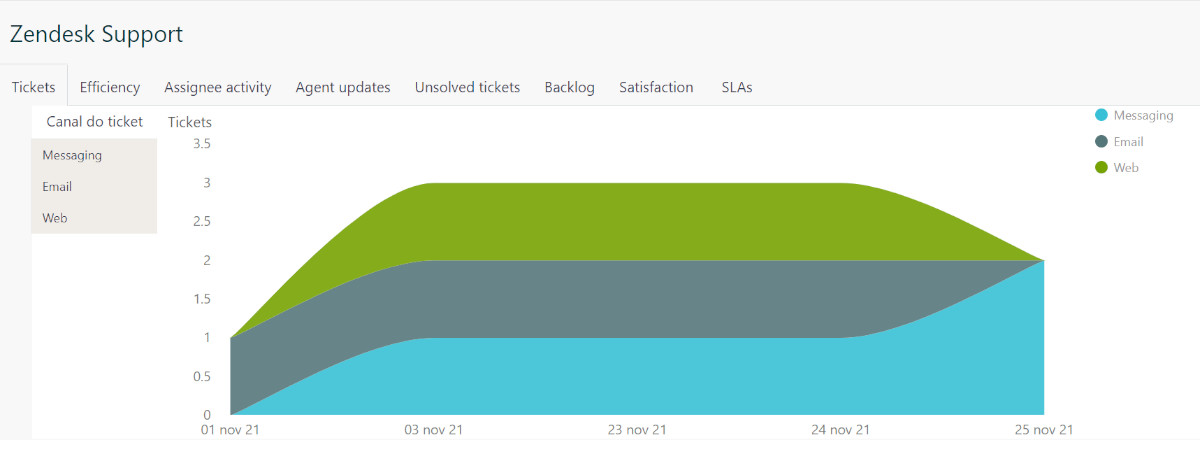The image size is (1200, 450).
Task: Click the Messaging legend blue dot
Action: tap(1102, 116)
